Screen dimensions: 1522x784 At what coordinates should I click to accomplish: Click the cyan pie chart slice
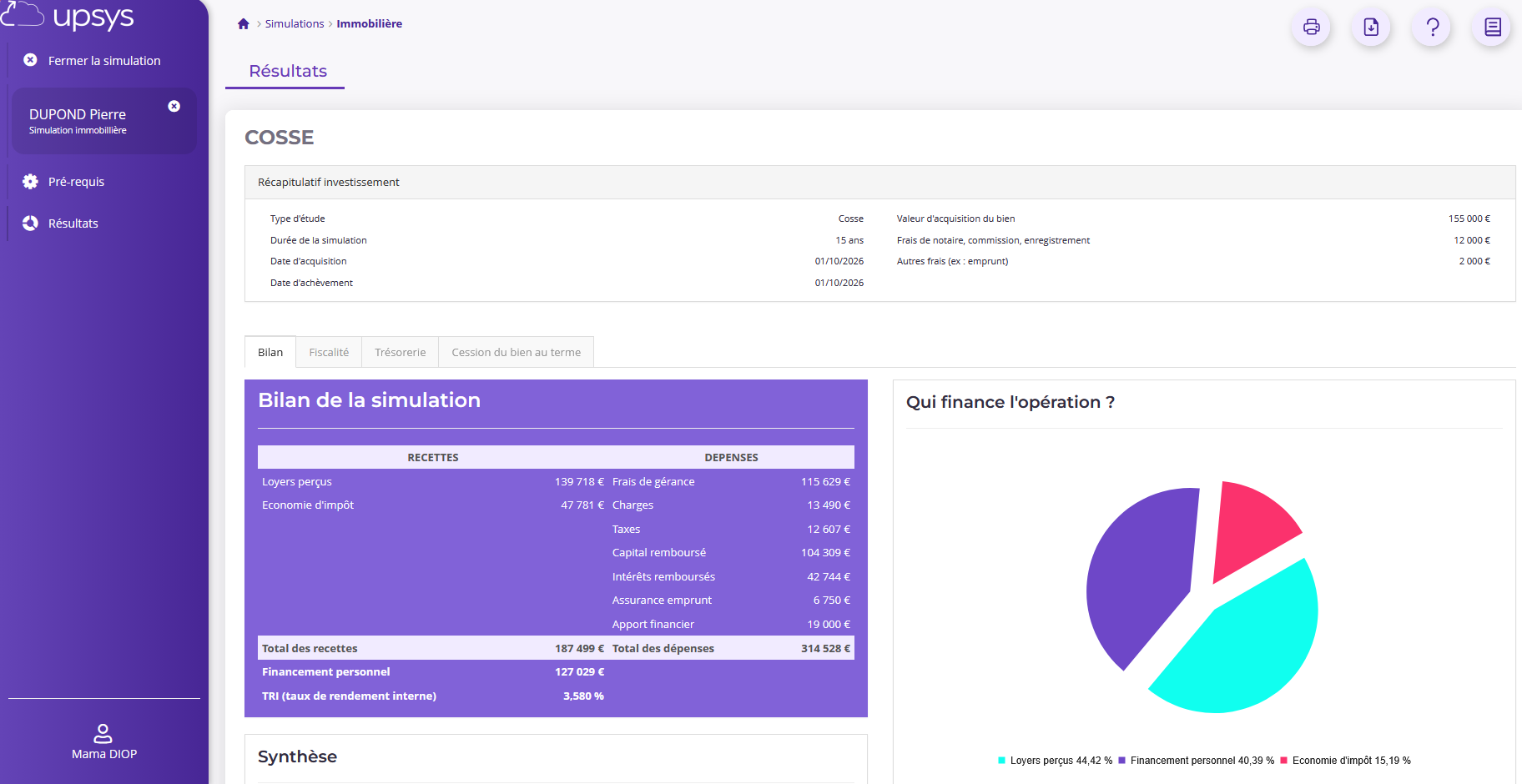coord(1243,651)
